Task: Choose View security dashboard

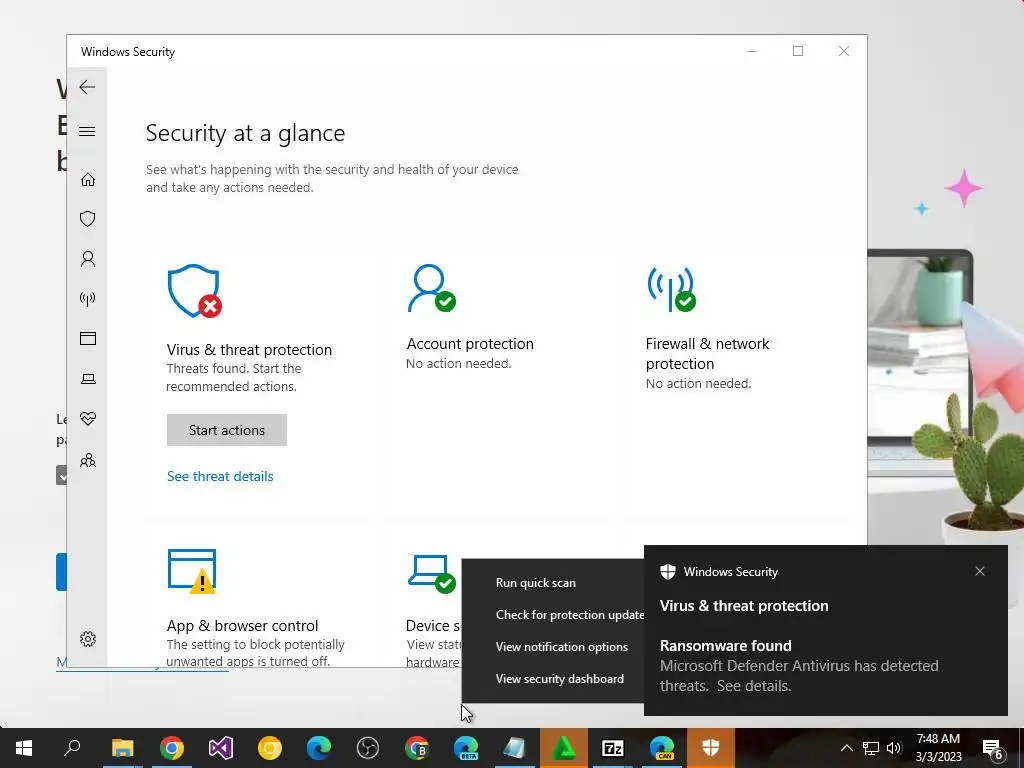Action: click(552, 679)
